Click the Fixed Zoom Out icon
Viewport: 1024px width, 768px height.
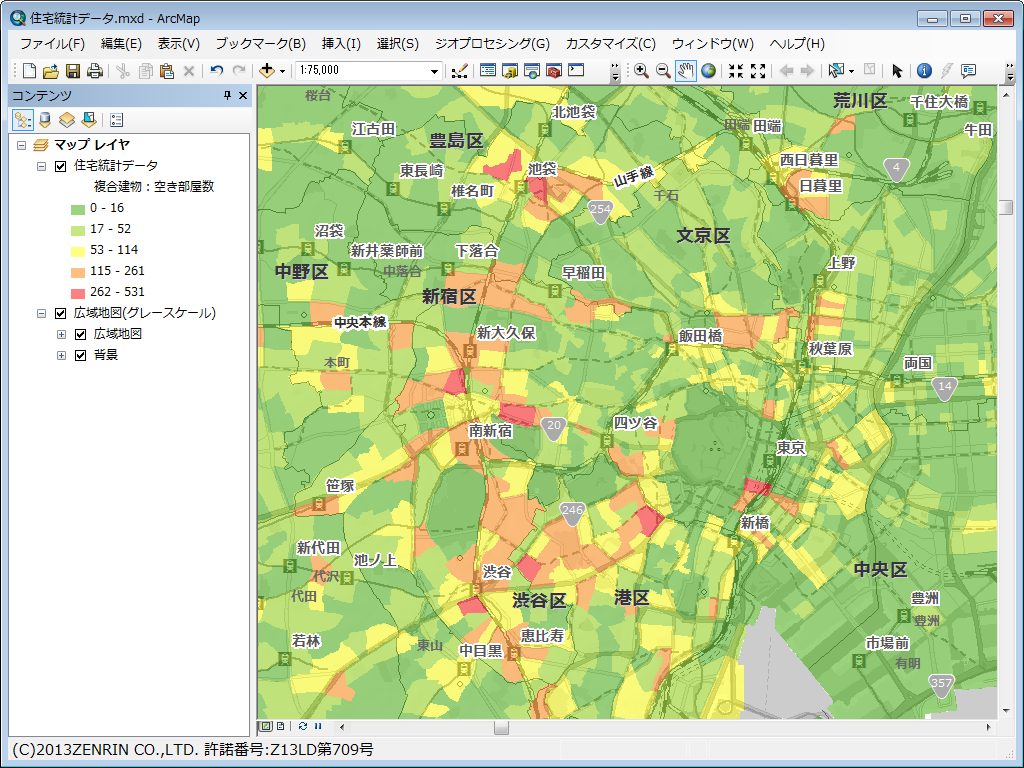(x=758, y=71)
